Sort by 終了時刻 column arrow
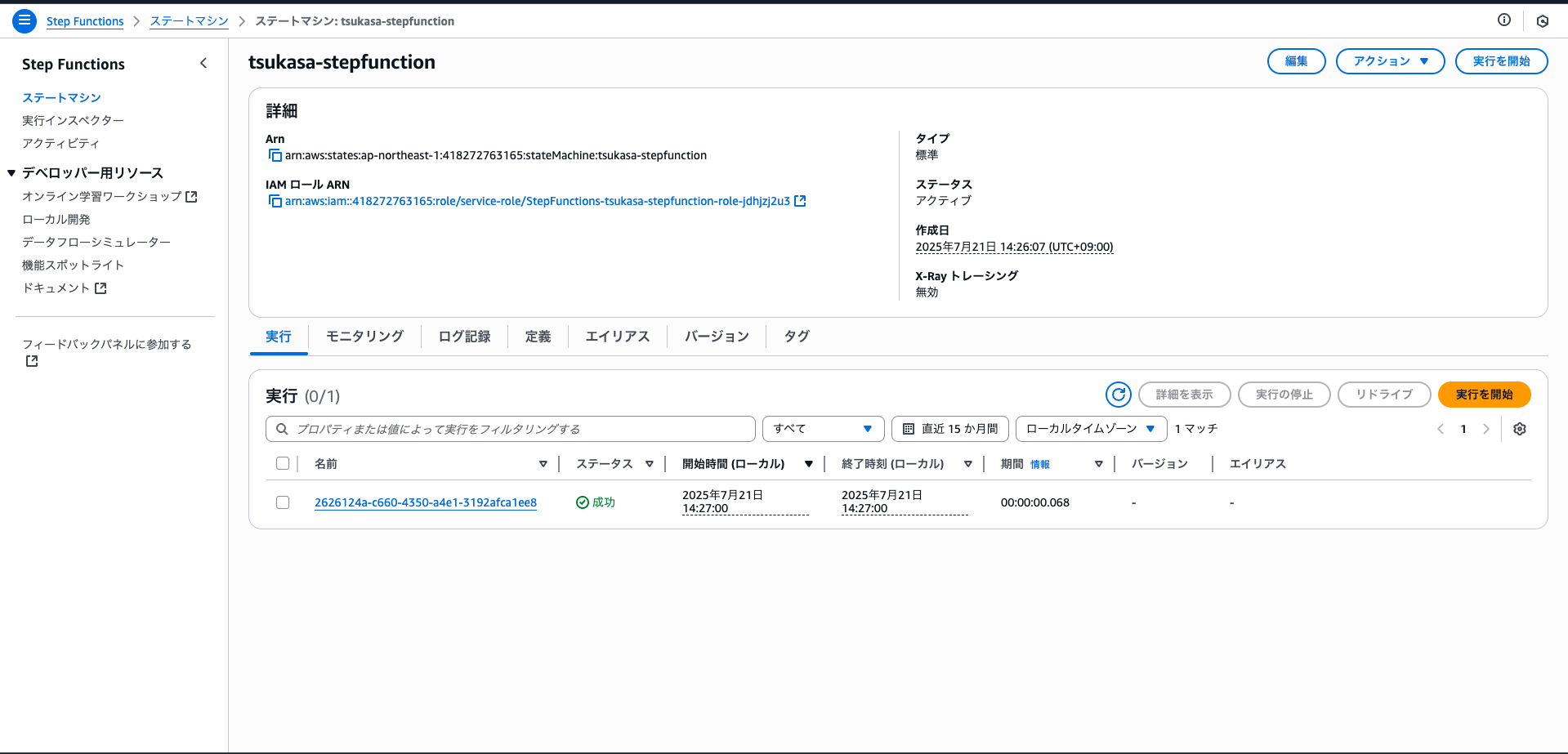Image resolution: width=1568 pixels, height=754 pixels. tap(968, 464)
